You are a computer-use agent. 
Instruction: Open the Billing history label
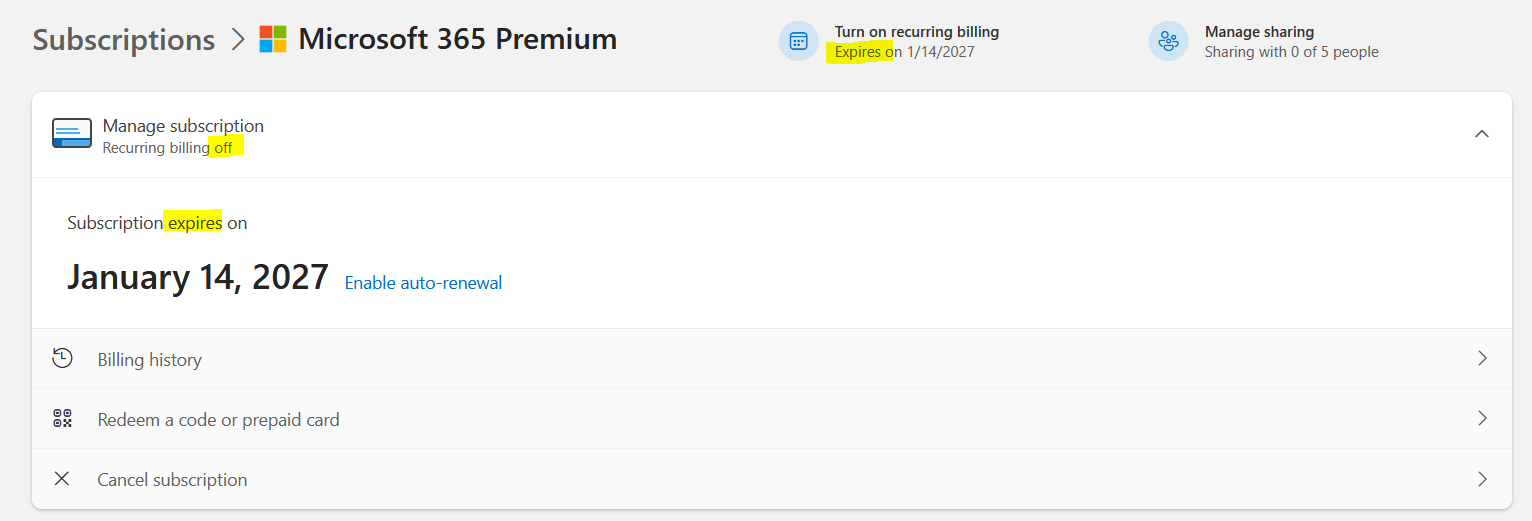pos(149,360)
